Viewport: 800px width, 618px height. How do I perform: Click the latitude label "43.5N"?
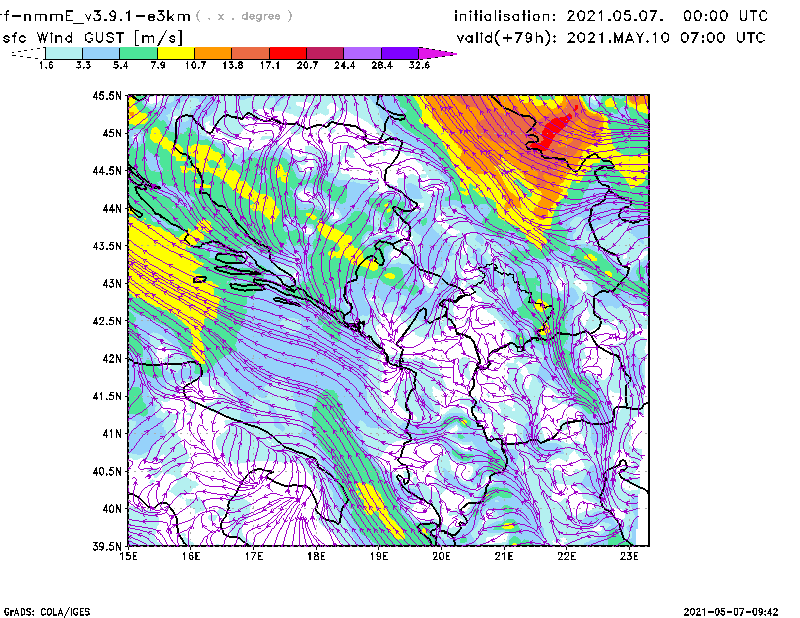coord(107,246)
